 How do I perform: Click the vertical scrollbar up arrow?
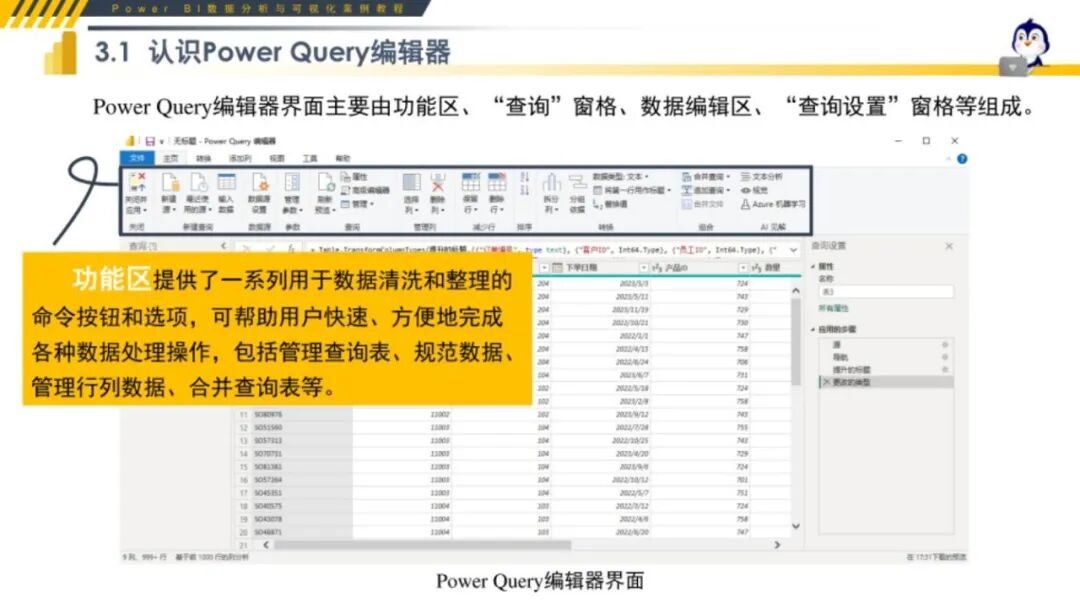pyautogui.click(x=796, y=291)
